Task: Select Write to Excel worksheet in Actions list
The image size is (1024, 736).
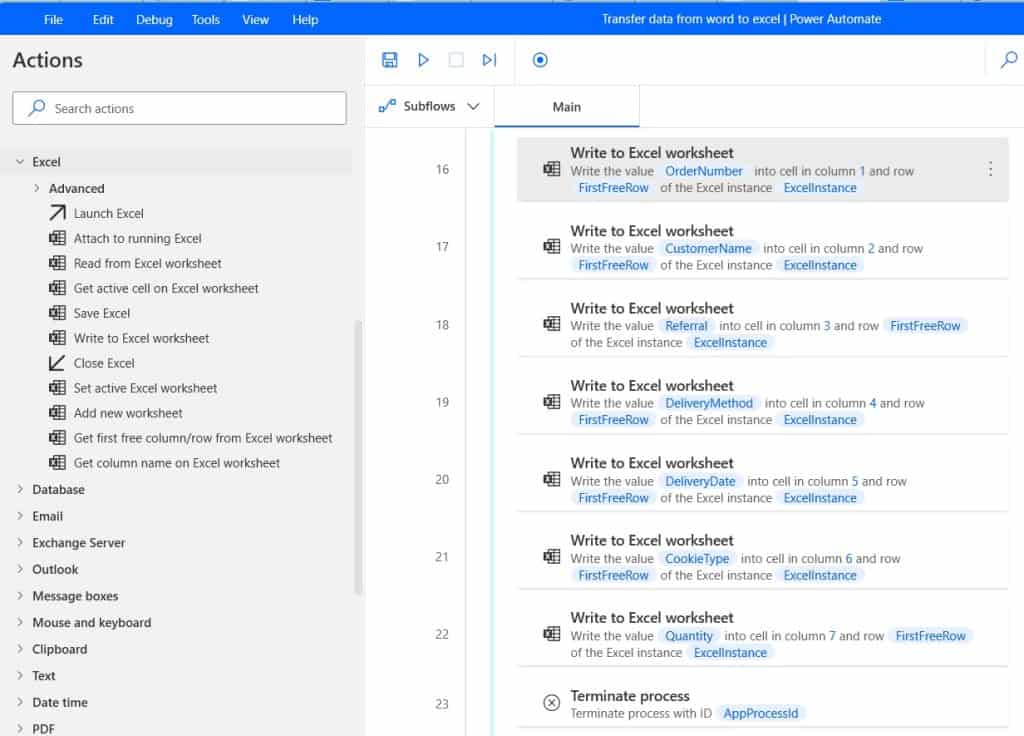Action: tap(141, 338)
